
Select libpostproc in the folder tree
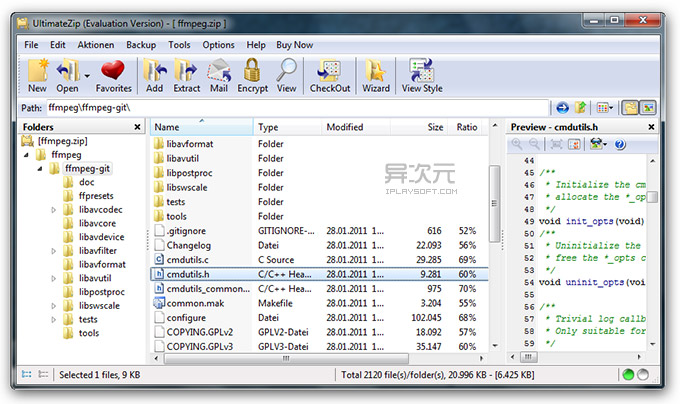click(x=101, y=292)
